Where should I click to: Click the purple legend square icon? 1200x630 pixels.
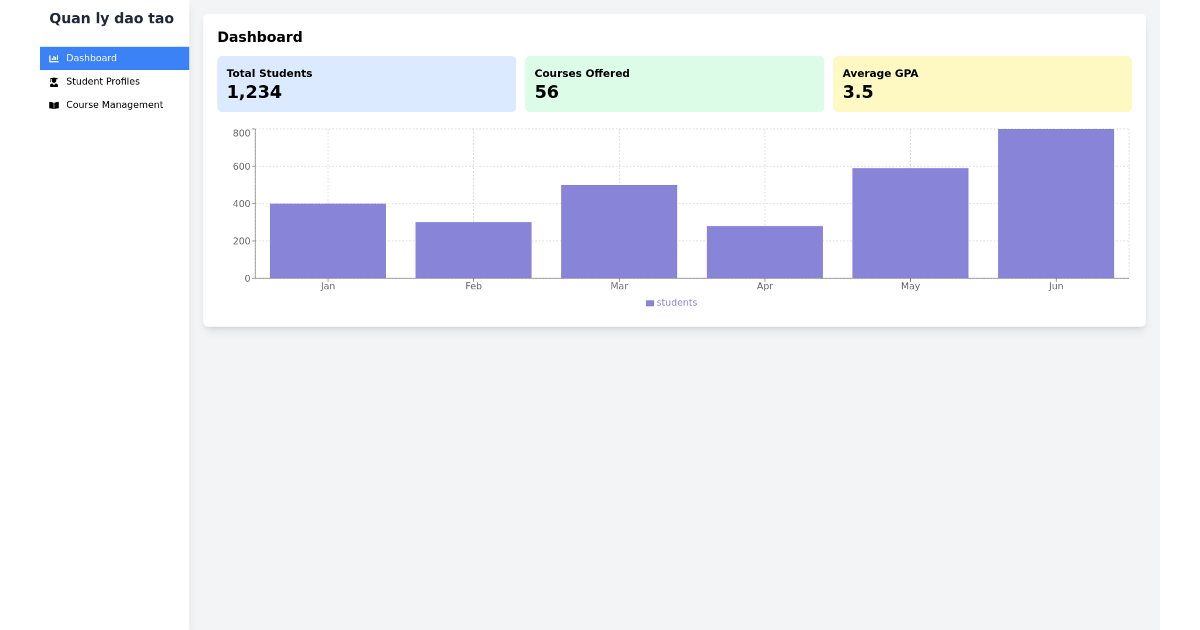(650, 302)
